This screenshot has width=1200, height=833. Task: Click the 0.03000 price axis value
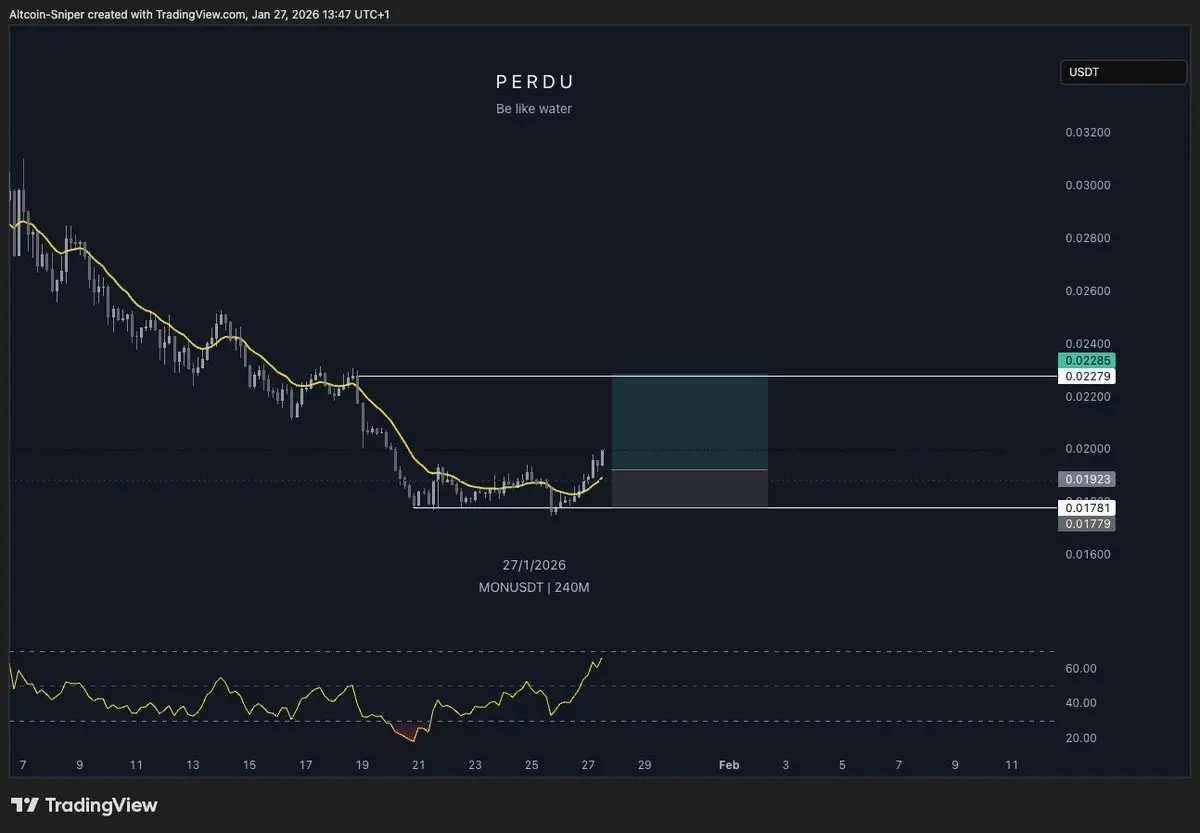point(1088,185)
